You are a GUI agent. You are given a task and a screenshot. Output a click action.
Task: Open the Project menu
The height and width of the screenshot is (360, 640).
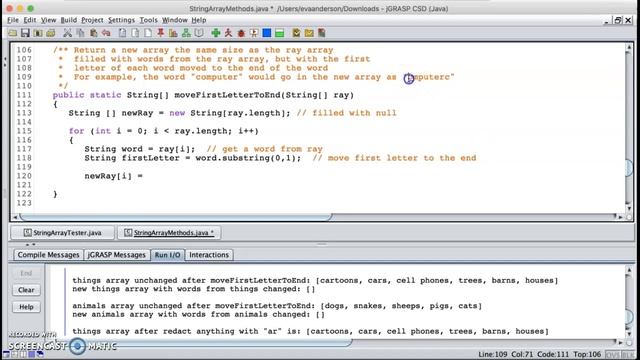(92, 20)
